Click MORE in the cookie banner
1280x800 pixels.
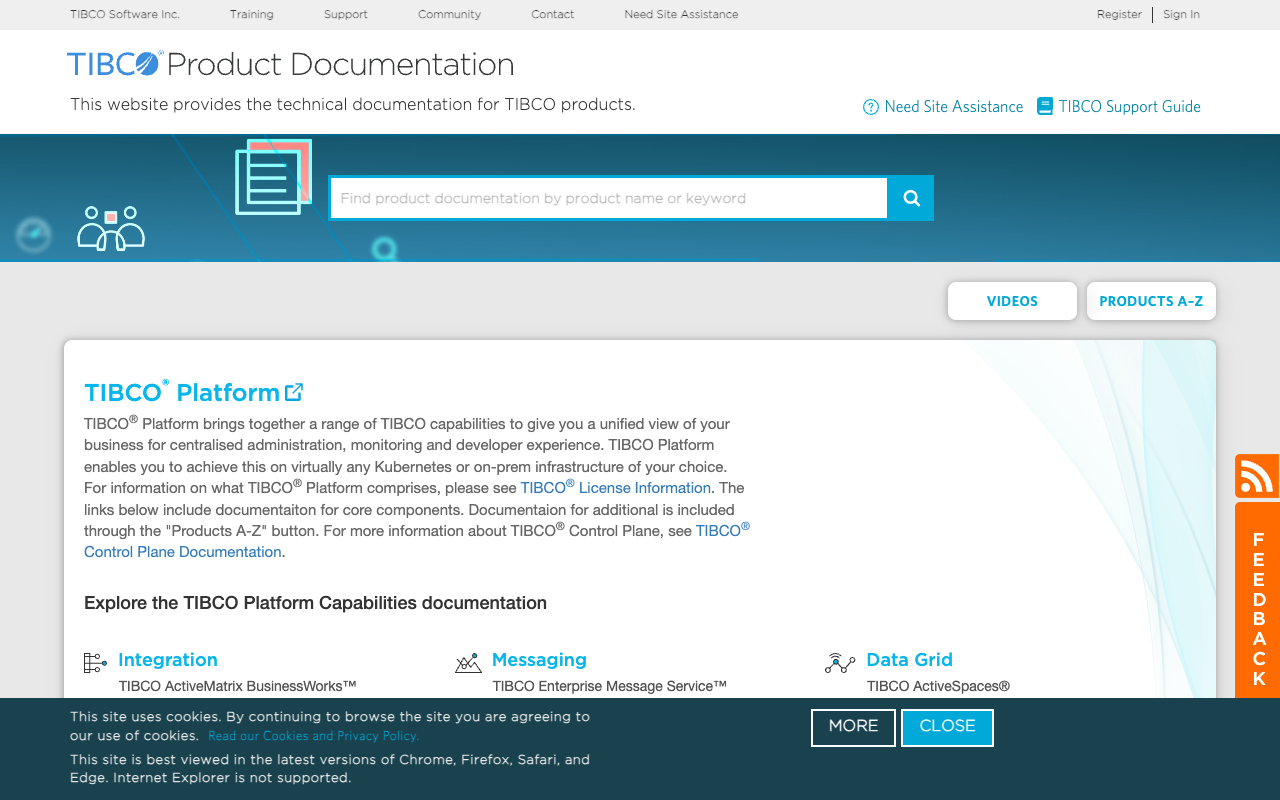tap(853, 727)
